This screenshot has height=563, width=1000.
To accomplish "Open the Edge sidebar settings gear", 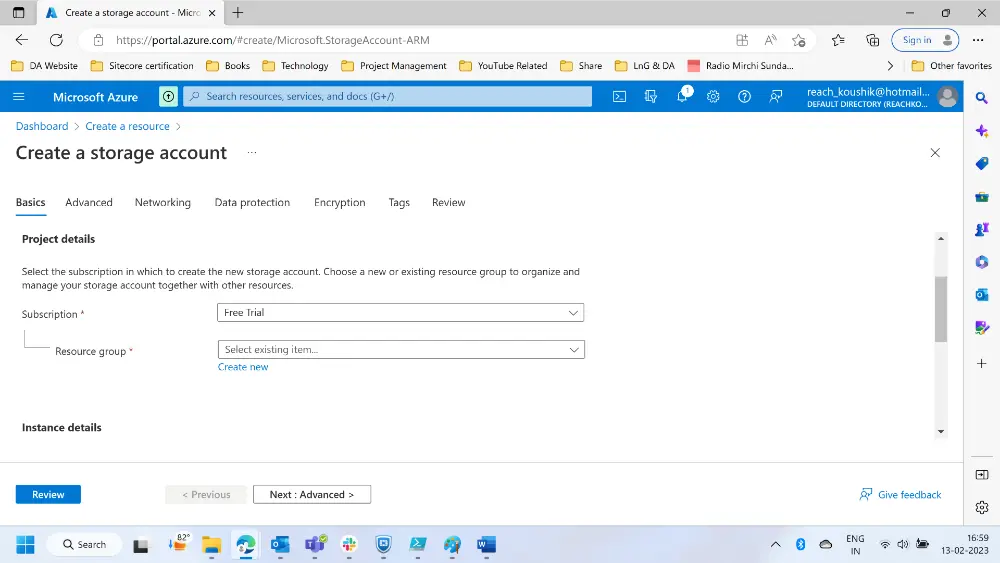I will 982,508.
